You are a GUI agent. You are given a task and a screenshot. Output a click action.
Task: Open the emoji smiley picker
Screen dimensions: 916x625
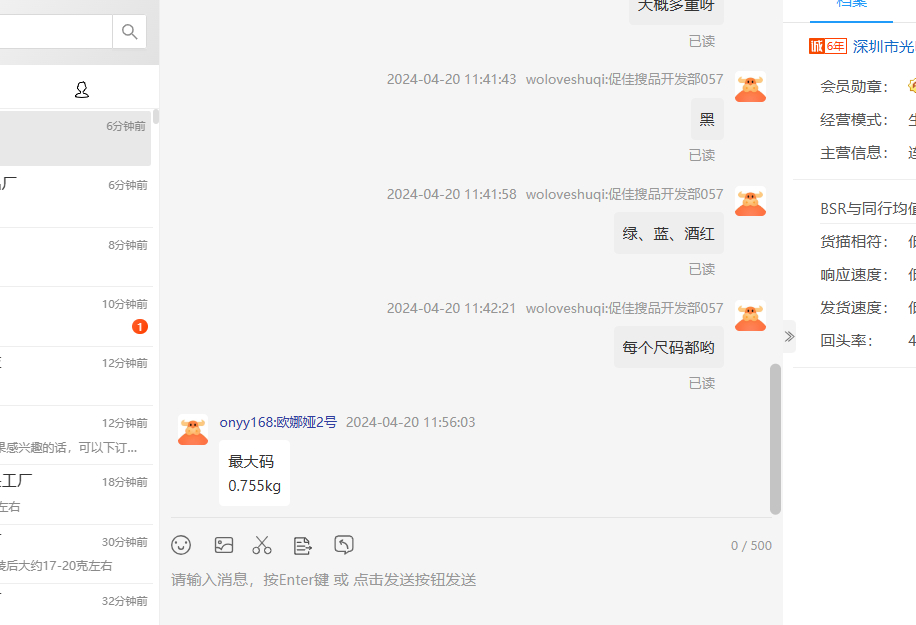pyautogui.click(x=181, y=545)
